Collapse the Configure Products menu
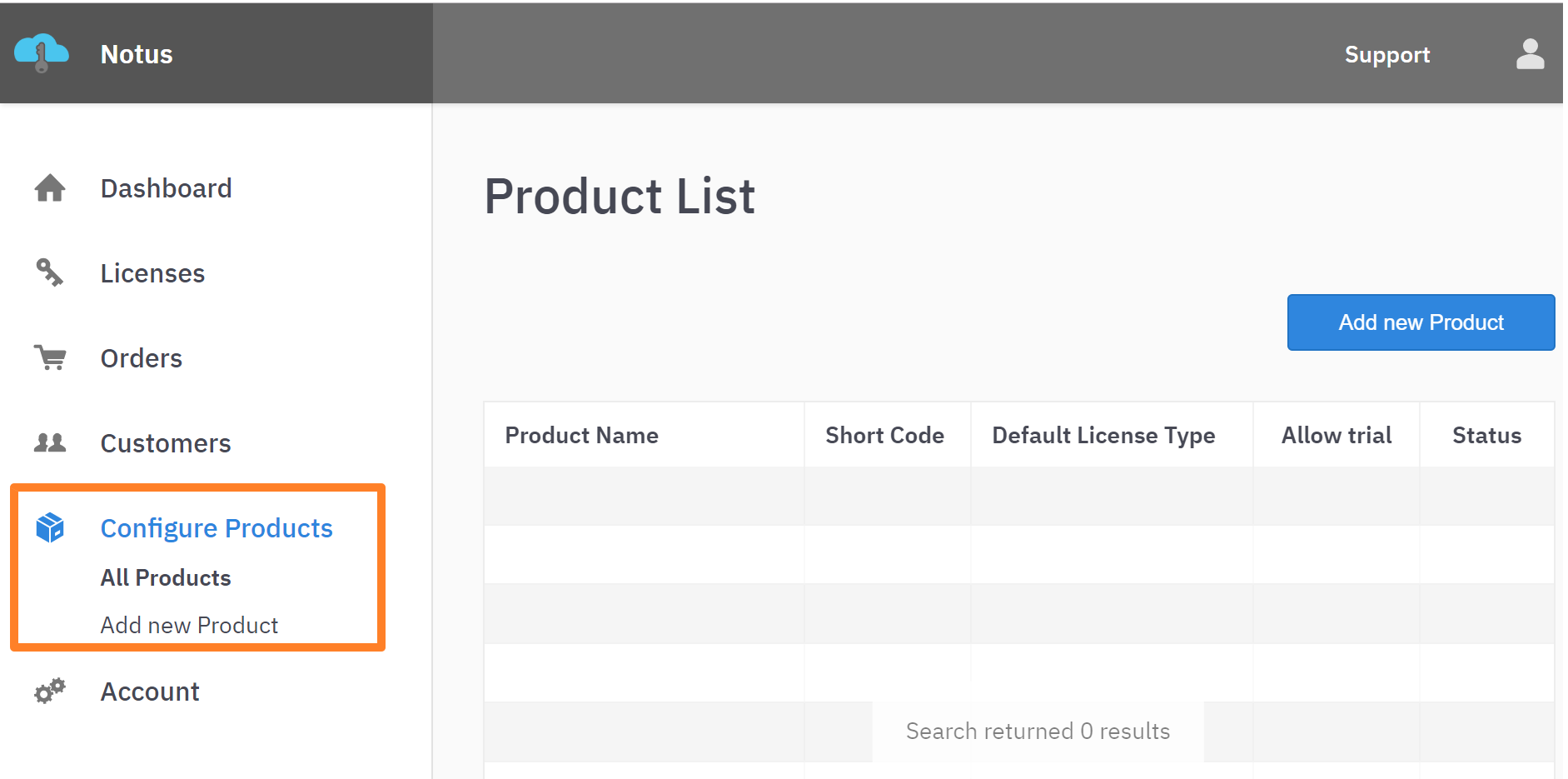This screenshot has height=779, width=1568. 217,528
